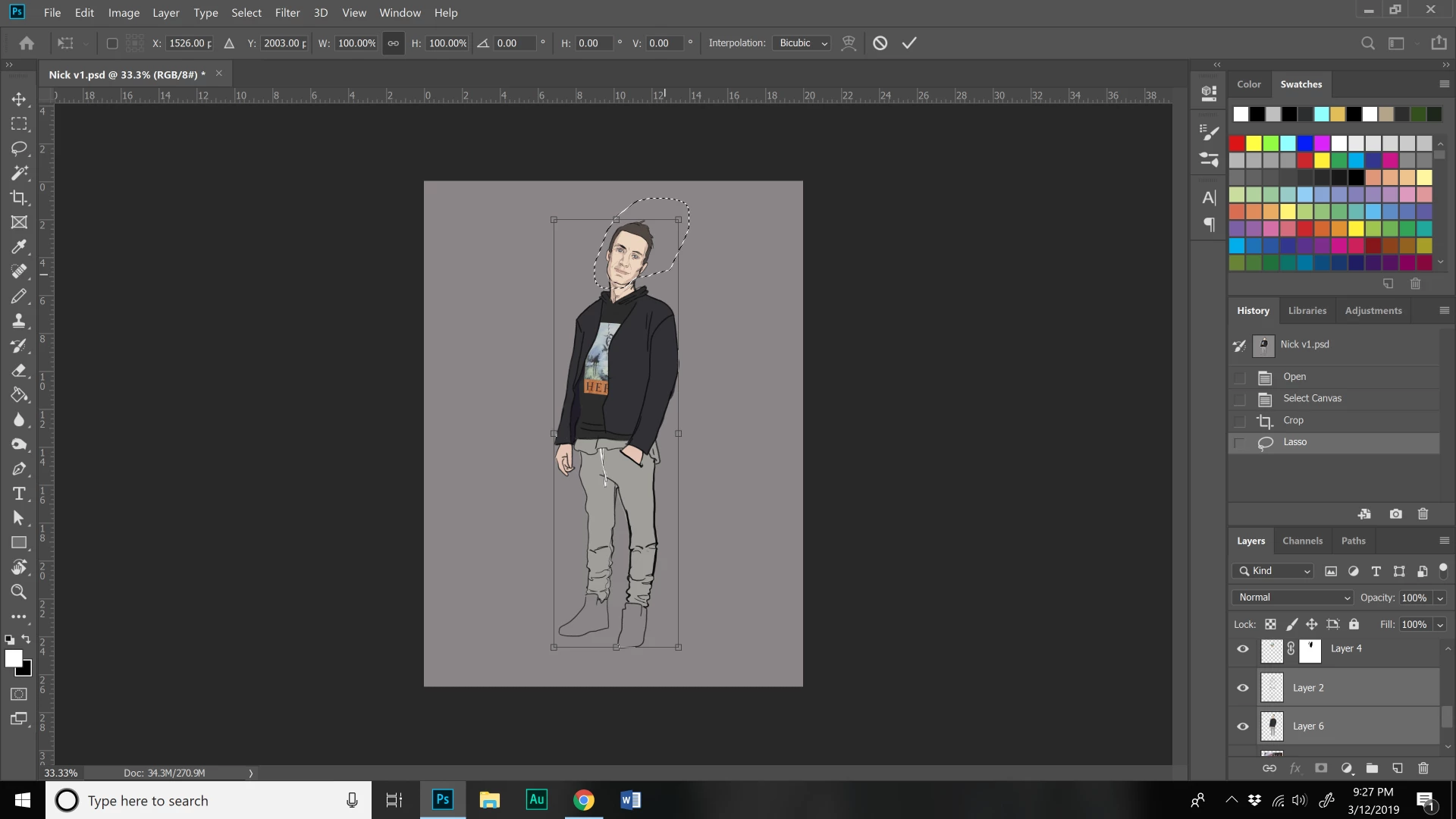Open the Filter menu
The image size is (1456, 819).
(287, 13)
